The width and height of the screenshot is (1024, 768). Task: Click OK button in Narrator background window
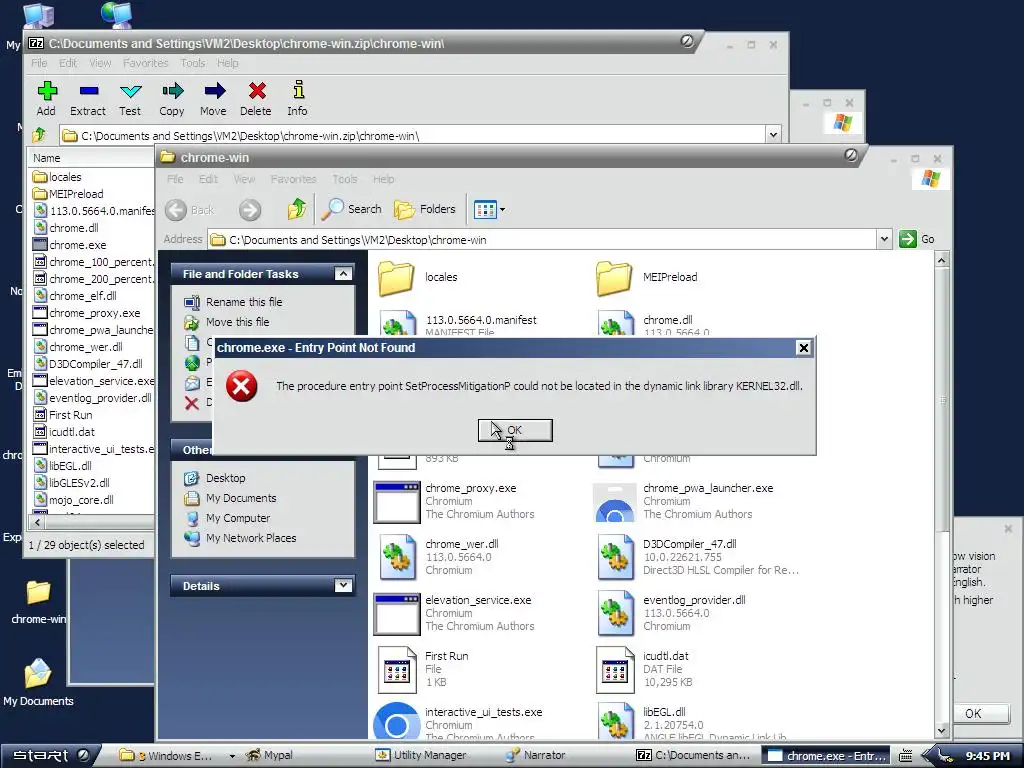(973, 713)
